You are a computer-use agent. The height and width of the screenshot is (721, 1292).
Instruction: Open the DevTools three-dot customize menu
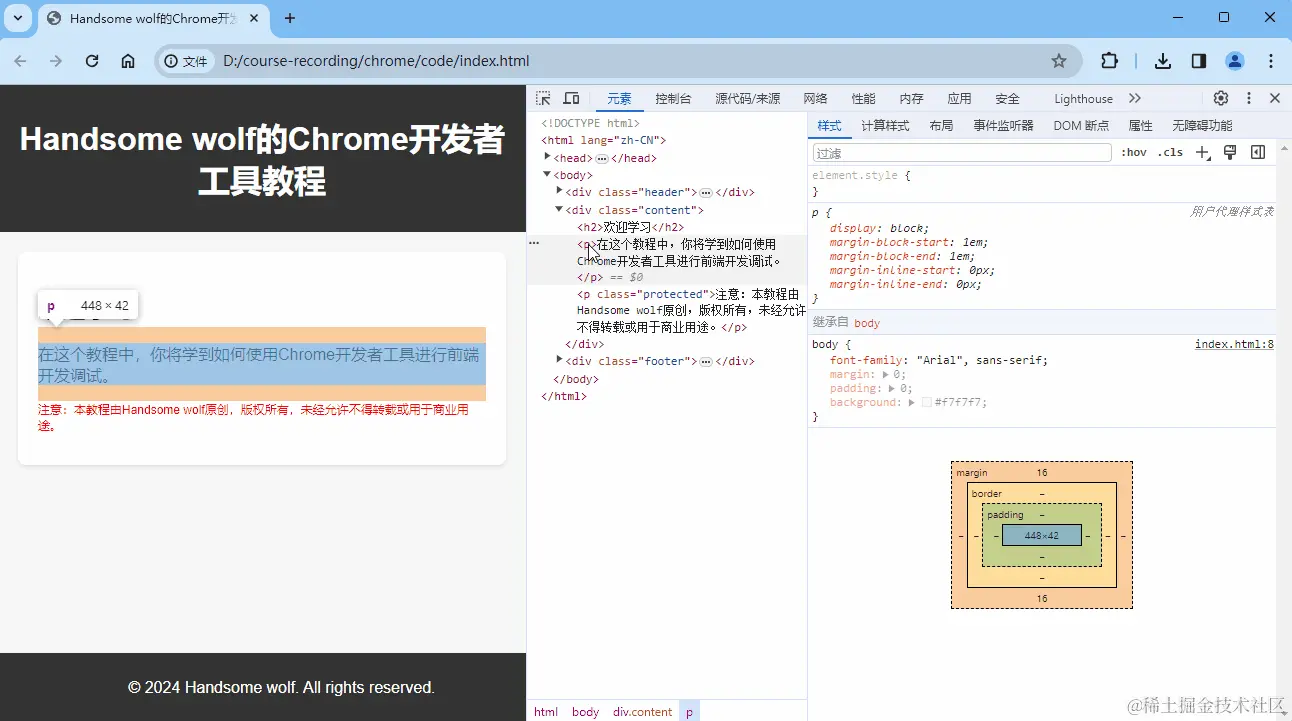tap(1249, 98)
